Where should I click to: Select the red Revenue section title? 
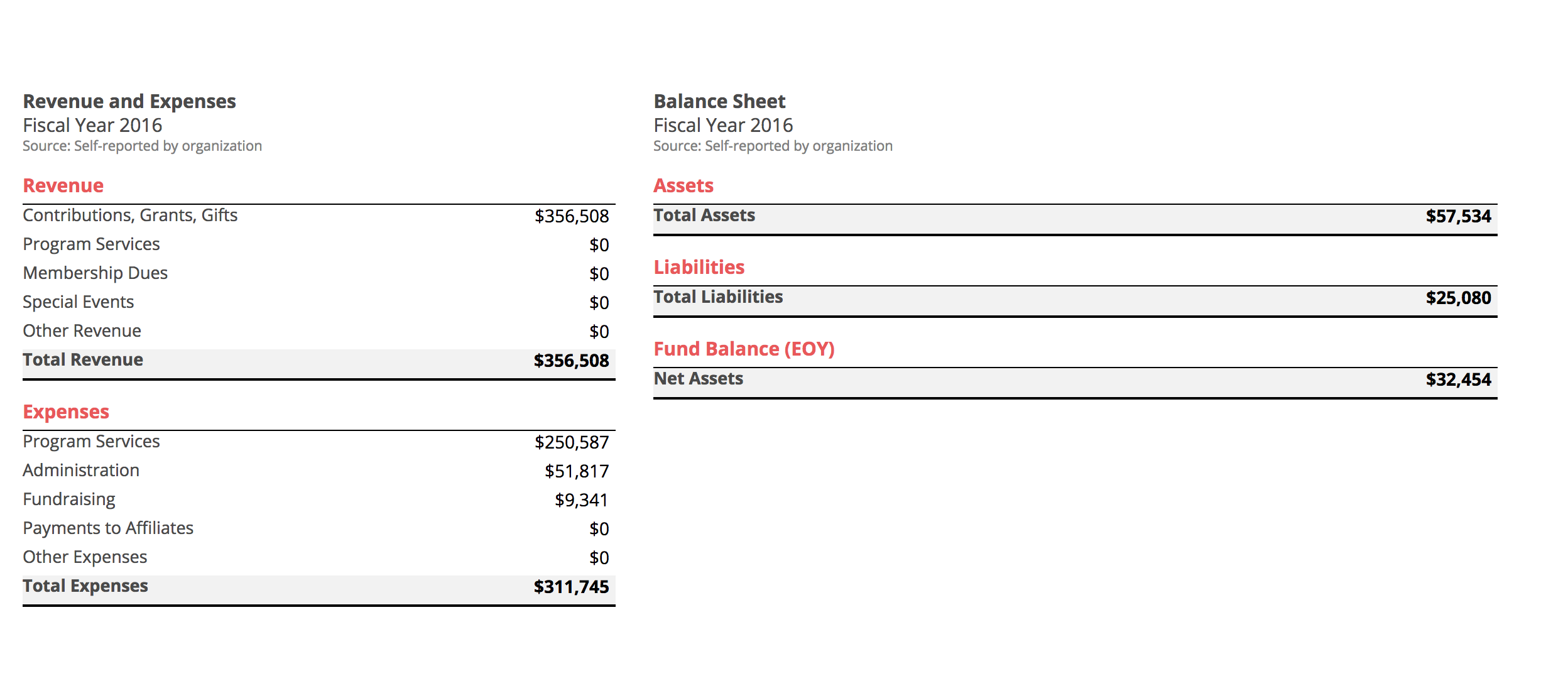(x=63, y=185)
